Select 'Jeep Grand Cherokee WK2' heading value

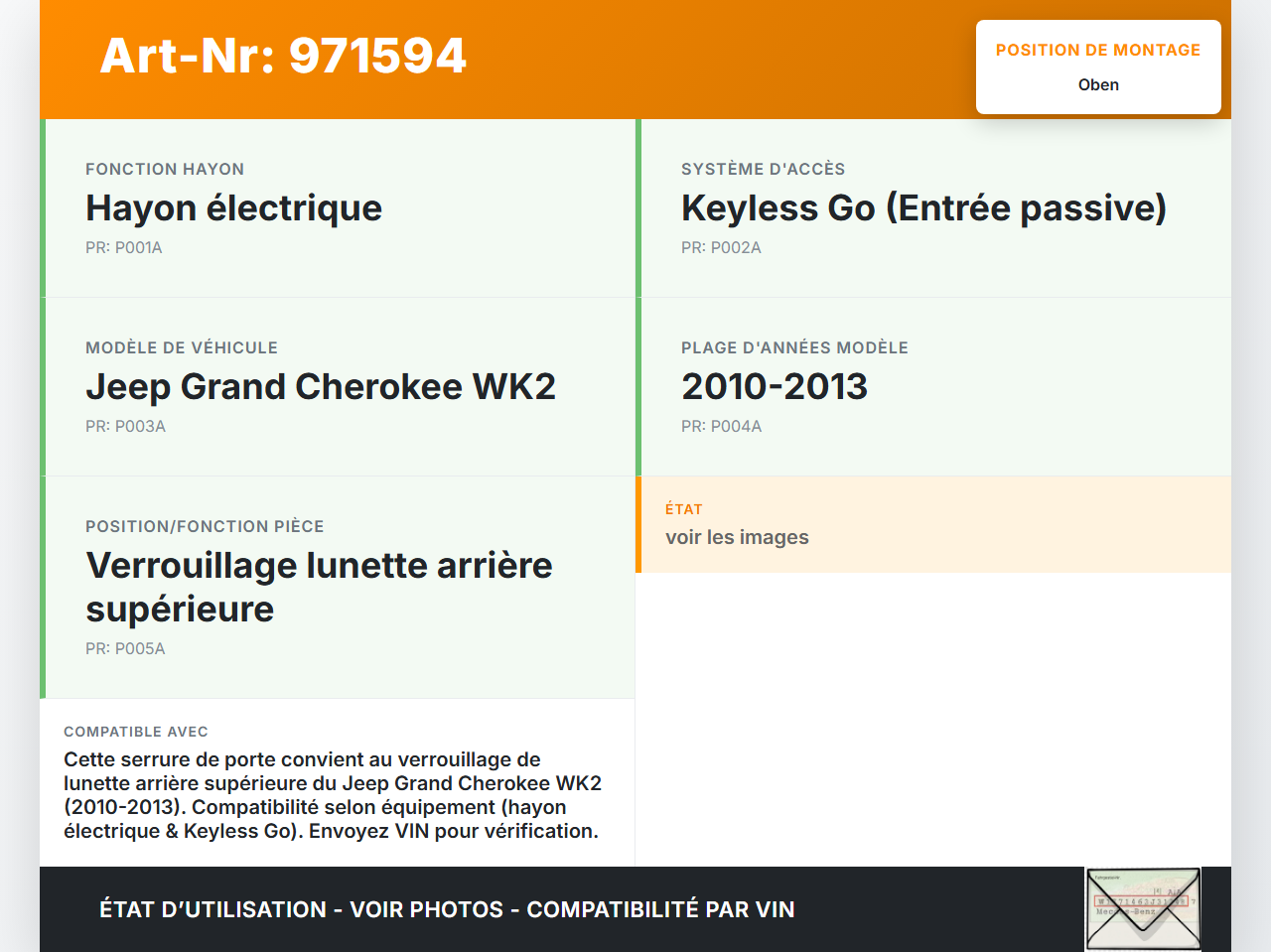click(321, 387)
